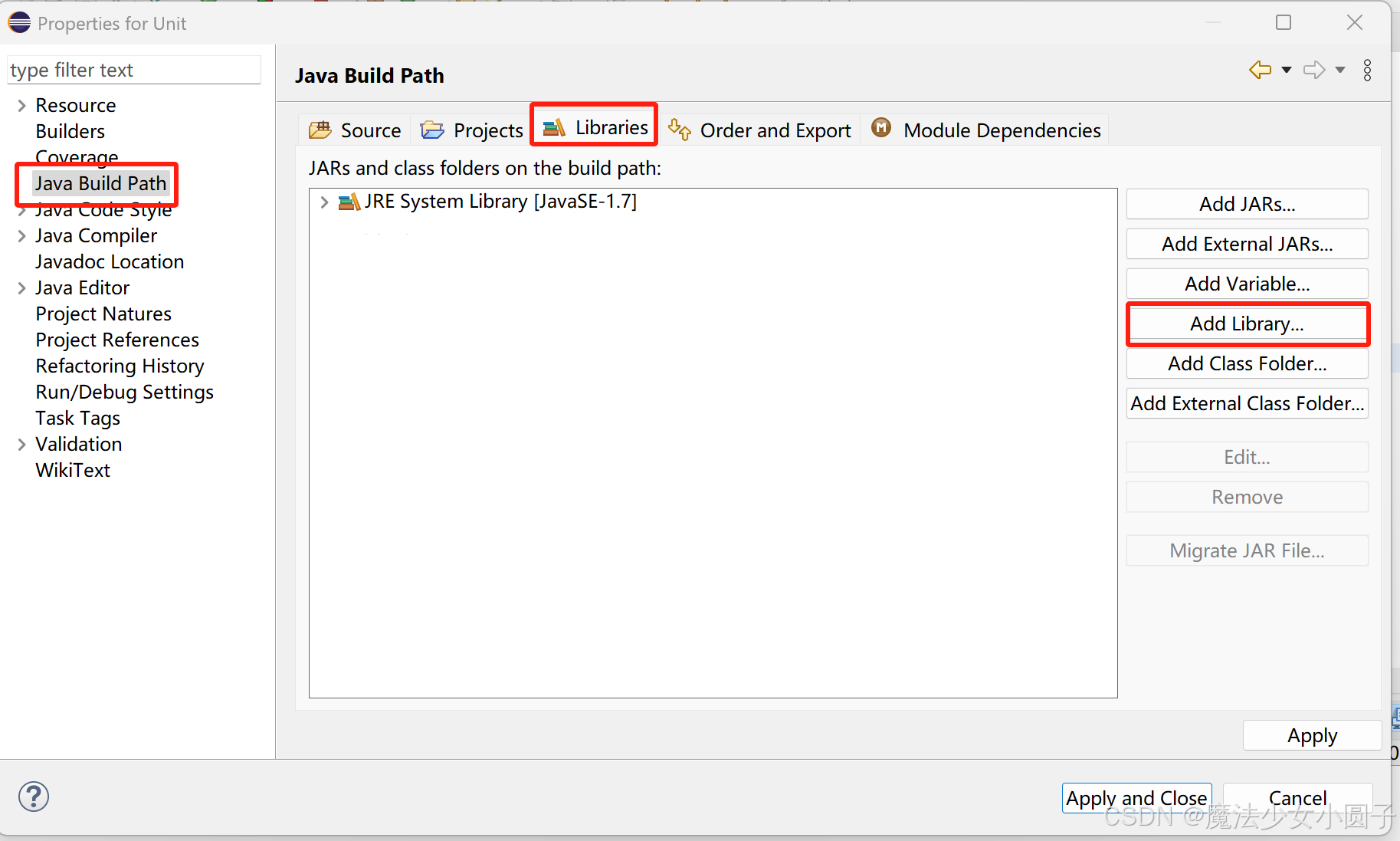
Task: Expand the Validation tree item
Action: point(21,444)
